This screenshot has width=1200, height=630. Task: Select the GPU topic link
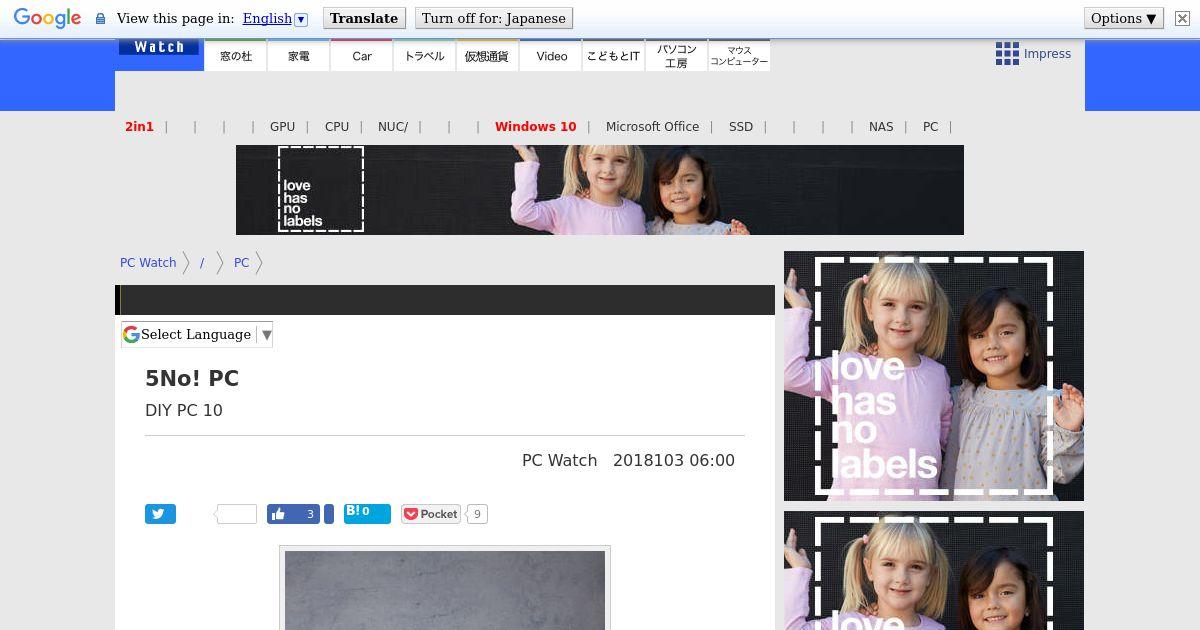[282, 127]
